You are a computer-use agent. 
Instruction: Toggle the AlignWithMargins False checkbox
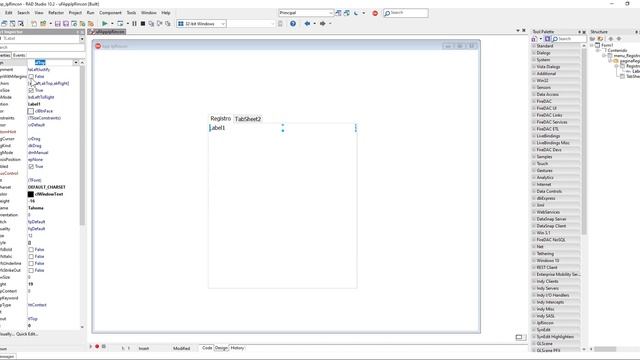point(31,76)
